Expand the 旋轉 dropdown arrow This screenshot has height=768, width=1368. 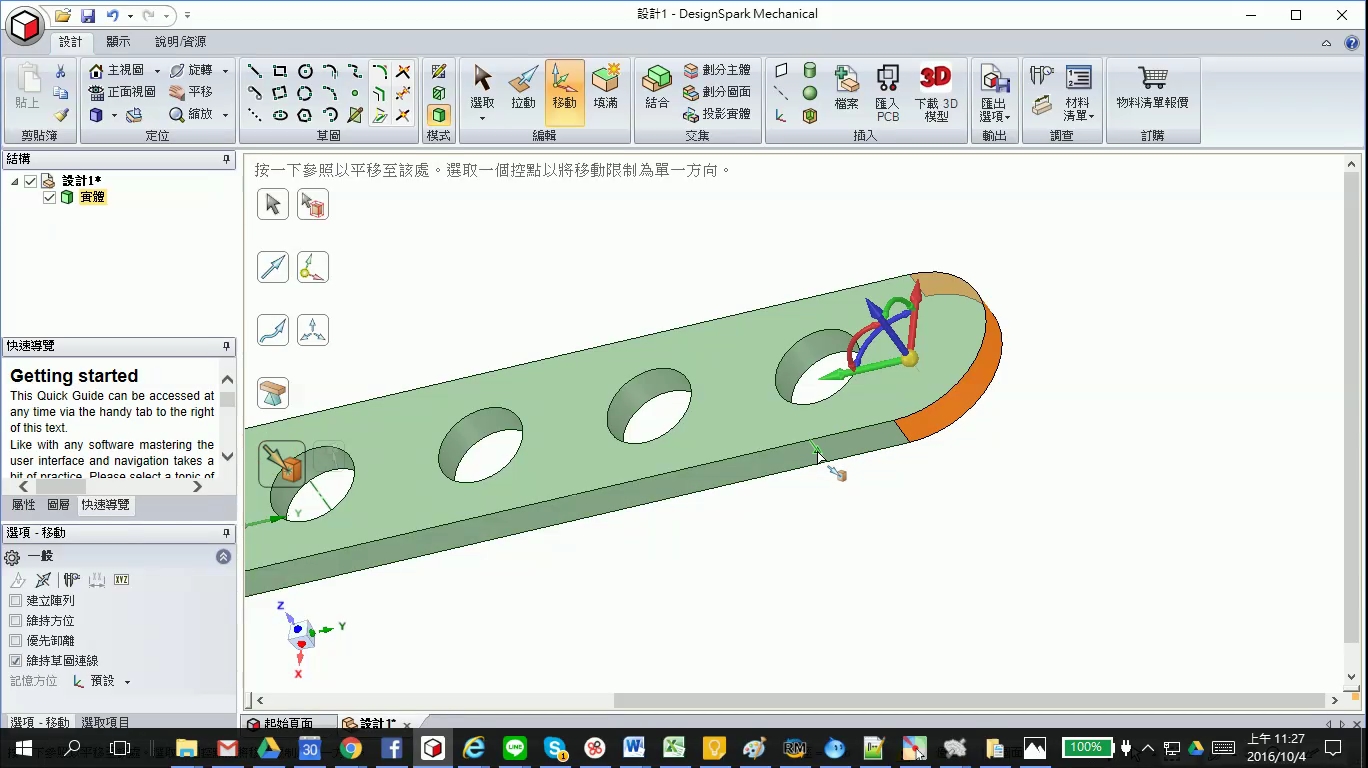point(225,71)
